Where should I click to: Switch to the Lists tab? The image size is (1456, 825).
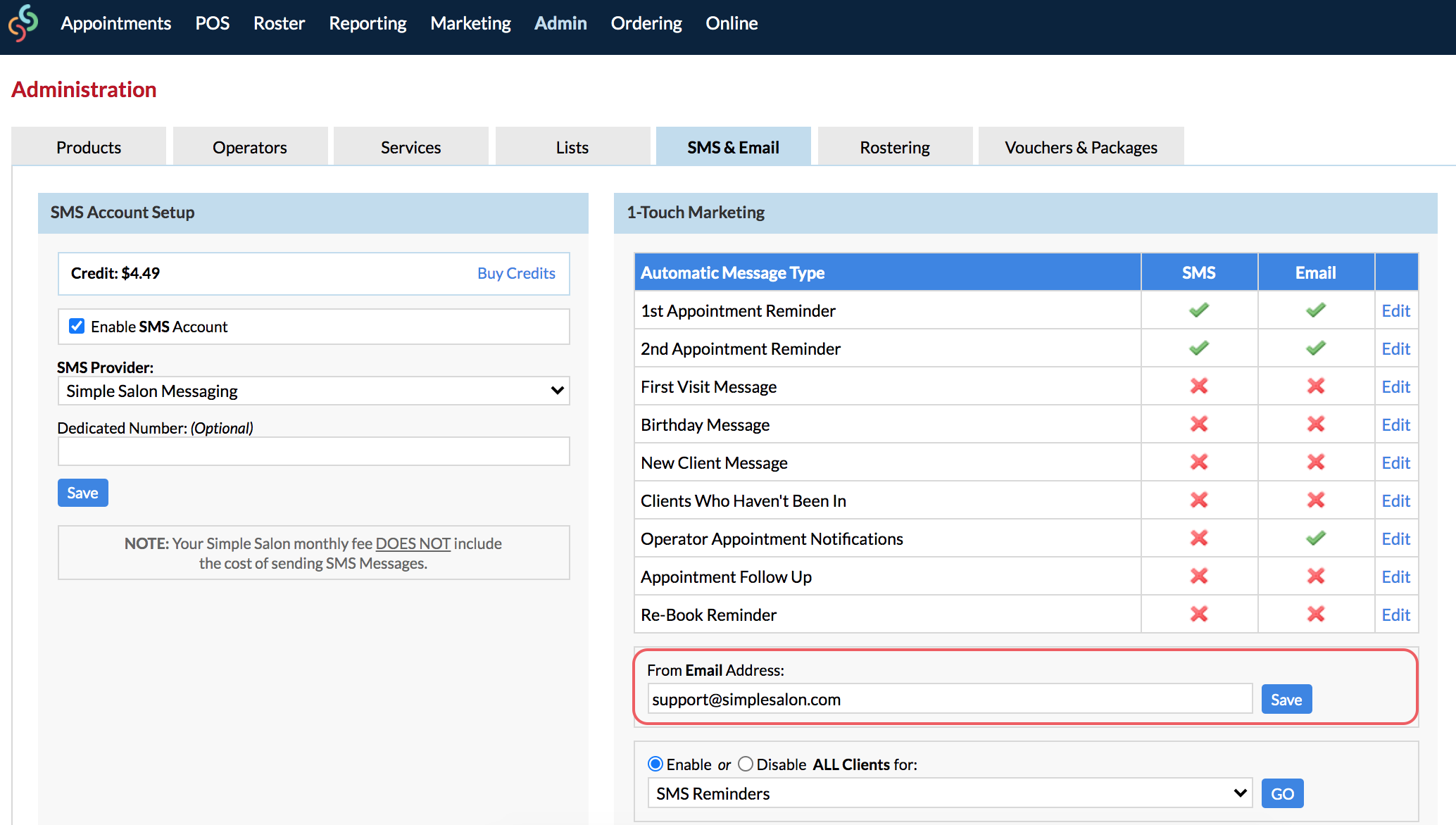[x=572, y=146]
